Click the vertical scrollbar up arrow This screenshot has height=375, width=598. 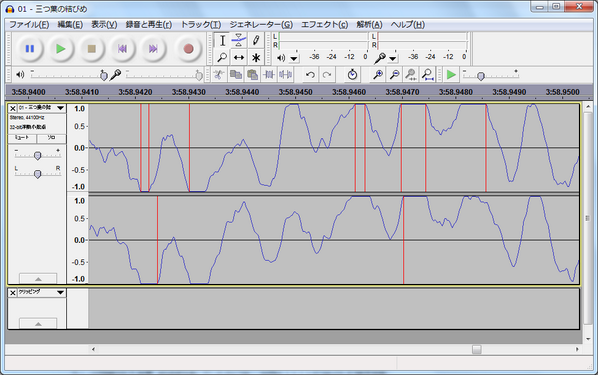point(588,106)
